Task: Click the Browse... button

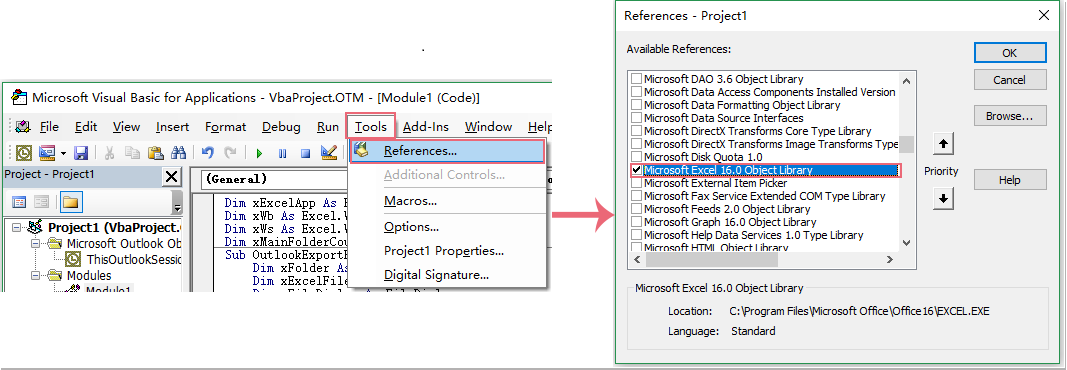Action: tap(1010, 116)
